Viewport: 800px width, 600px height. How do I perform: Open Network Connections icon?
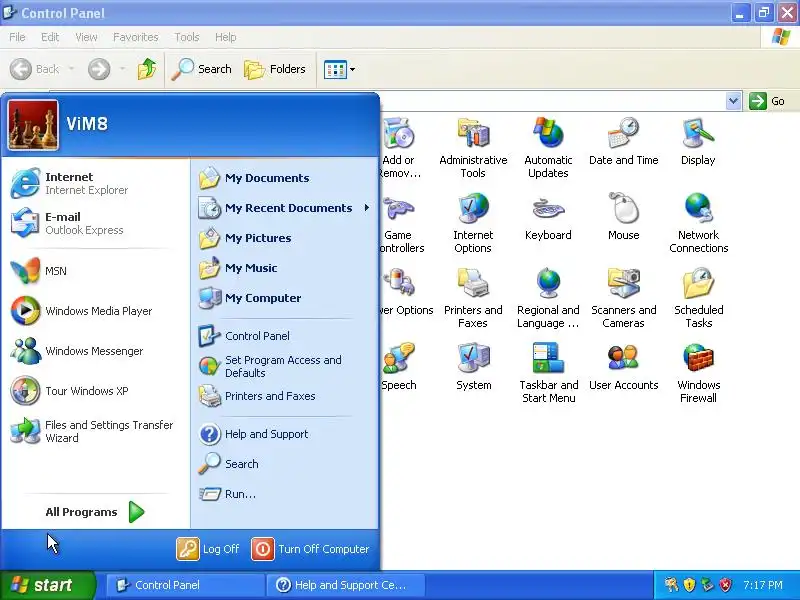point(698,223)
